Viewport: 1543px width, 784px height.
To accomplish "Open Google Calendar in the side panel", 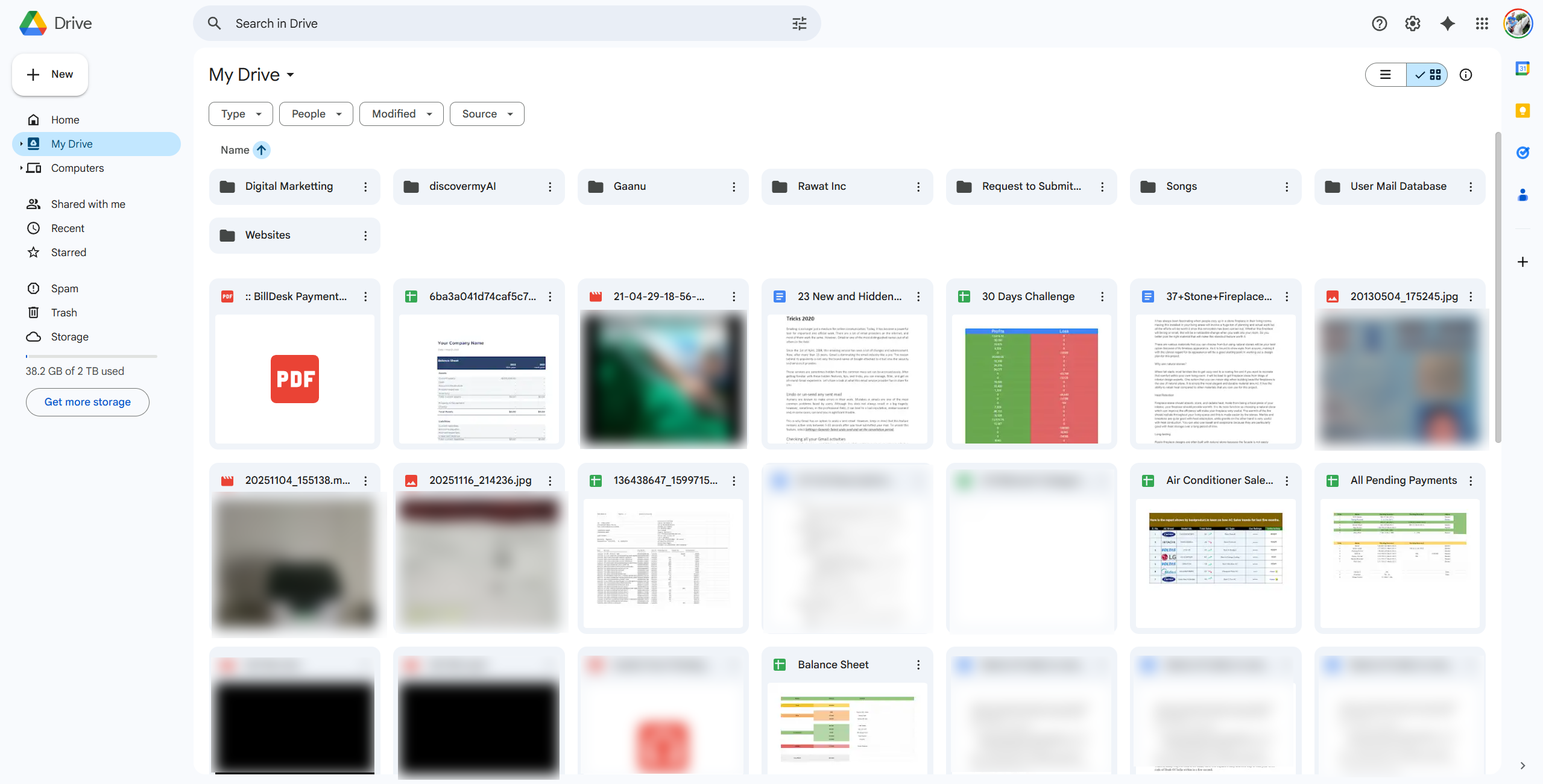I will (x=1522, y=68).
